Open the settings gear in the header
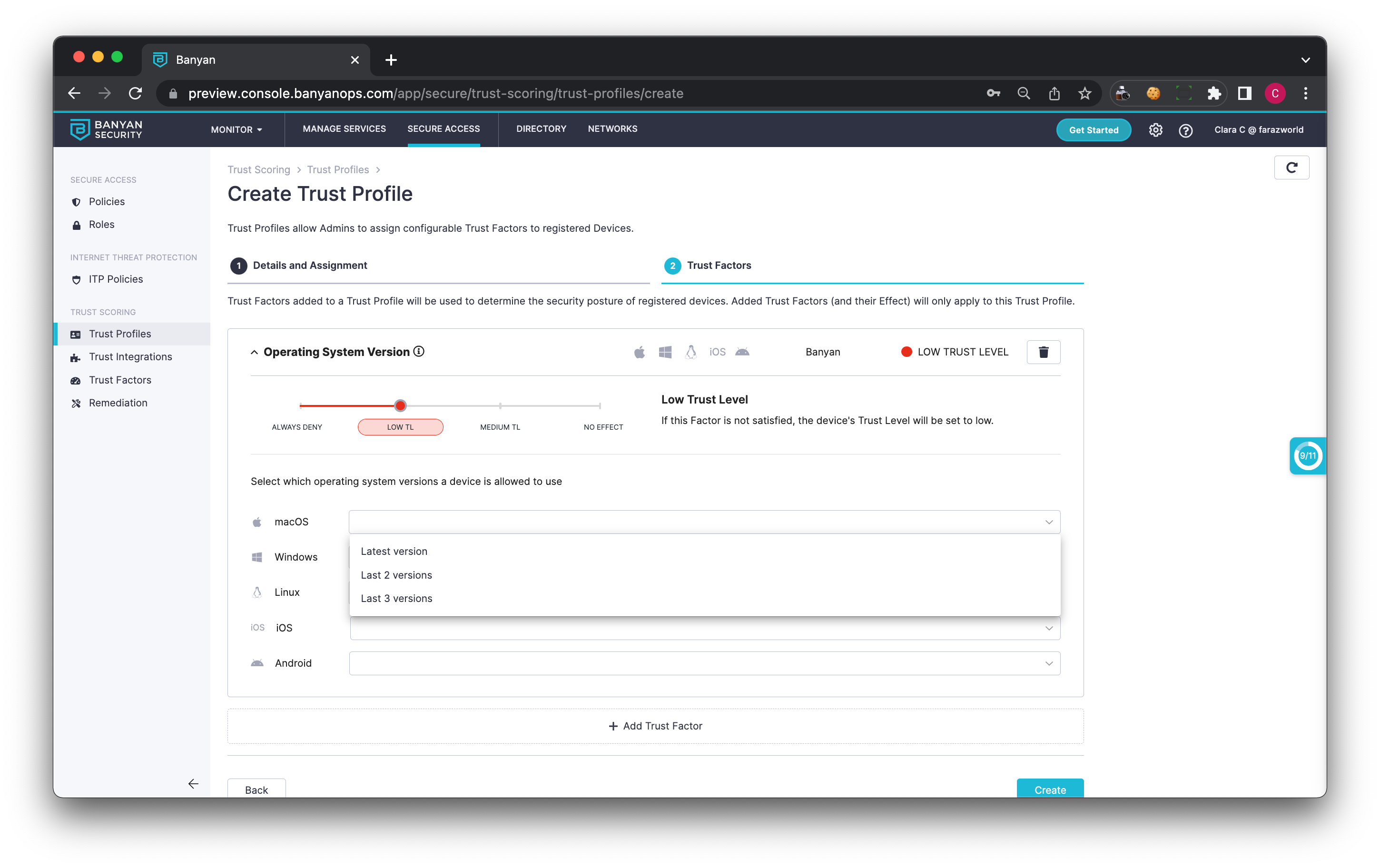 pos(1155,130)
